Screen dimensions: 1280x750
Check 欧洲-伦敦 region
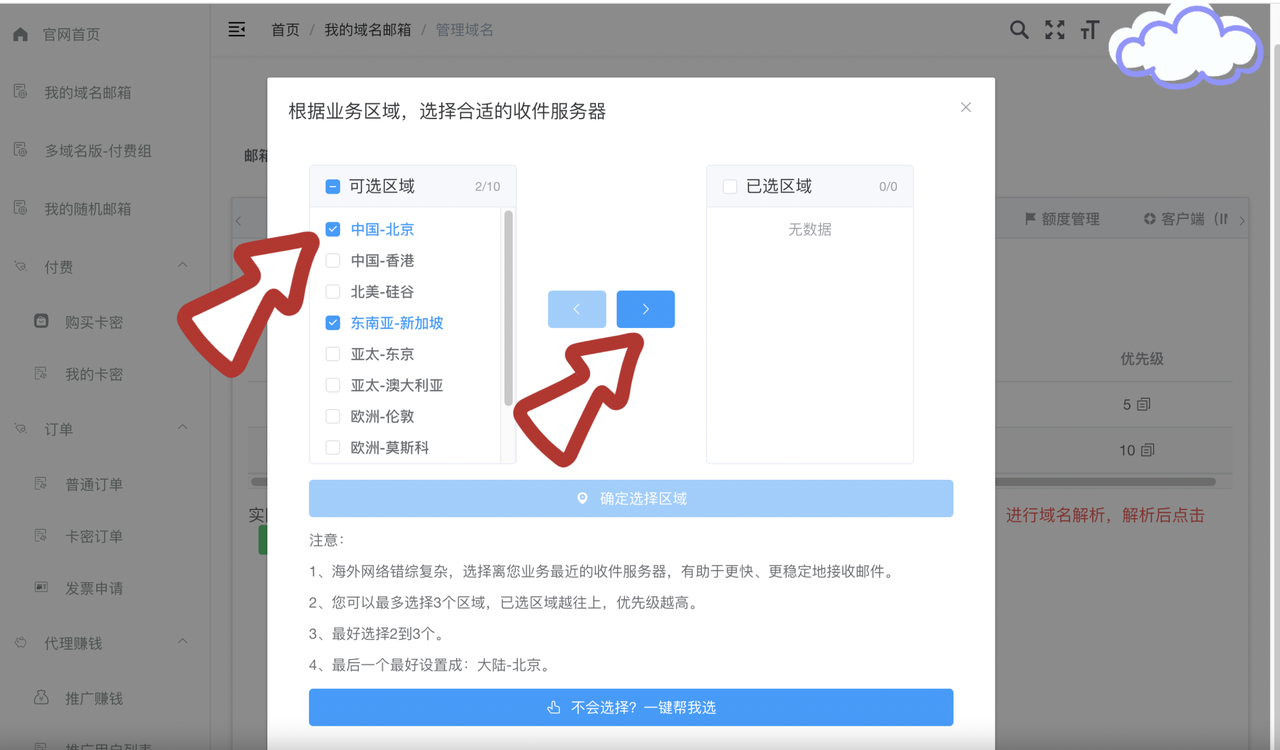pyautogui.click(x=333, y=416)
